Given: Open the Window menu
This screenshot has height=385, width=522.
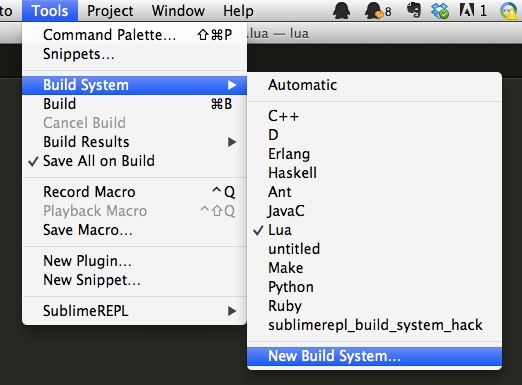Looking at the screenshot, I should click(178, 11).
